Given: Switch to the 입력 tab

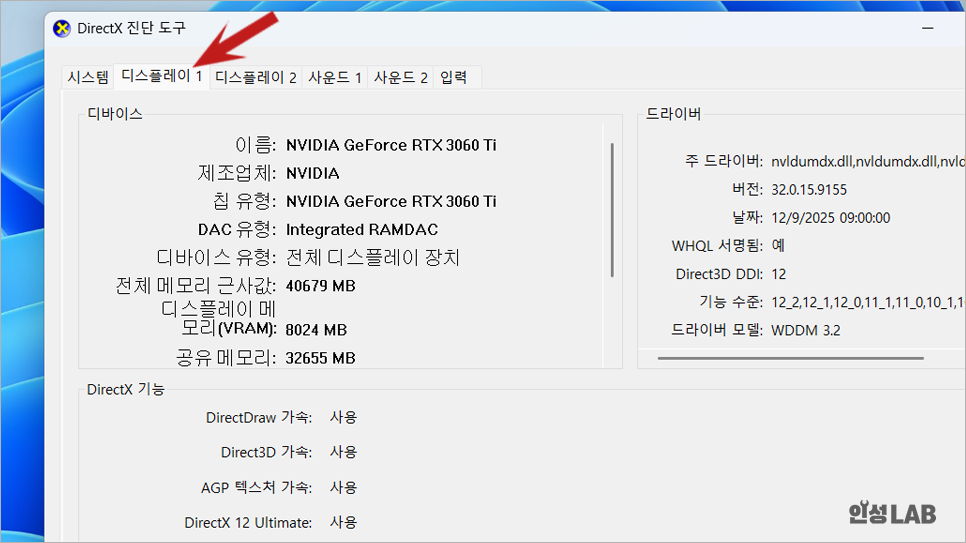Looking at the screenshot, I should coord(453,78).
